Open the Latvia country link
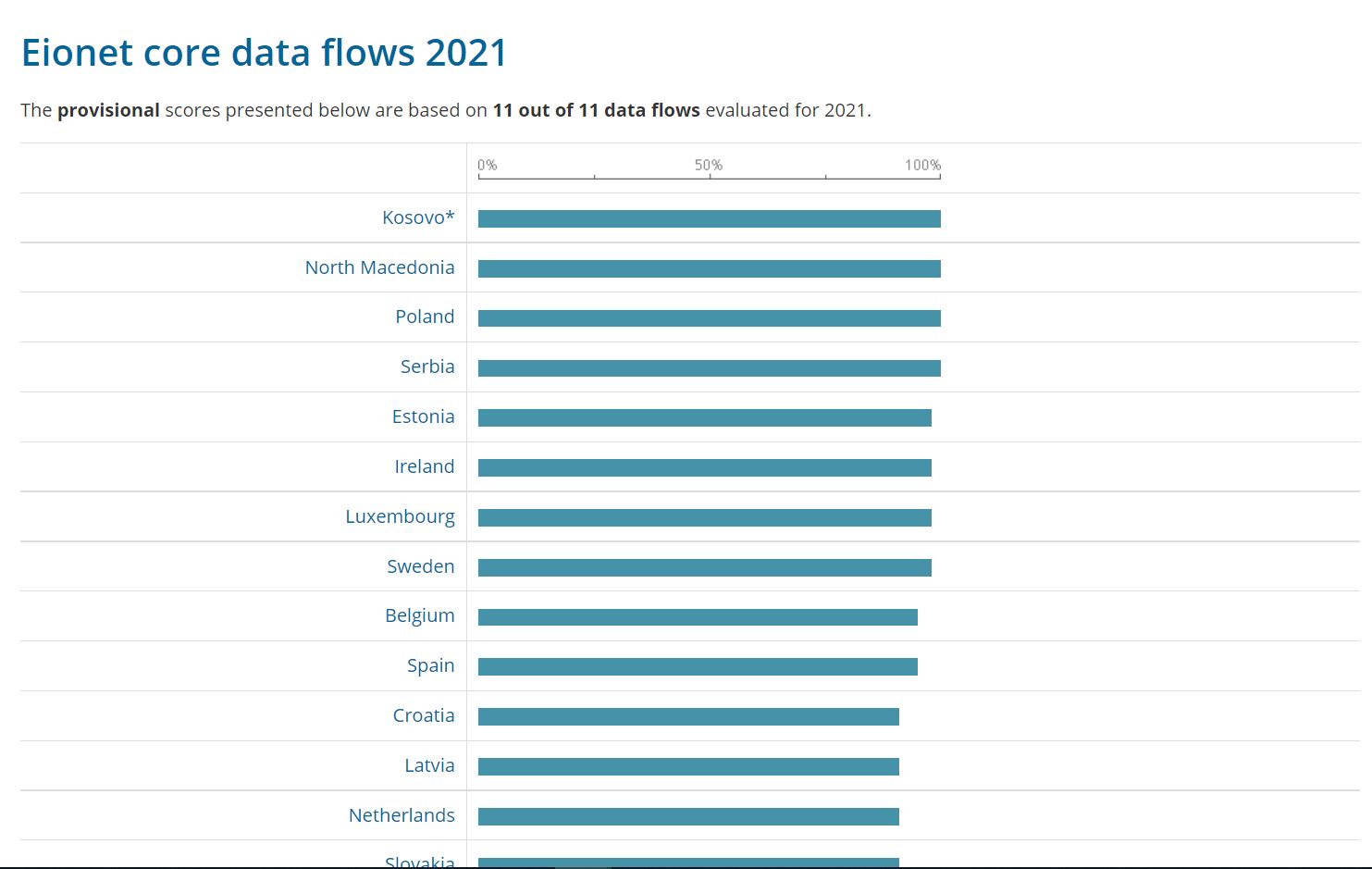This screenshot has height=869, width=1372. (x=429, y=765)
